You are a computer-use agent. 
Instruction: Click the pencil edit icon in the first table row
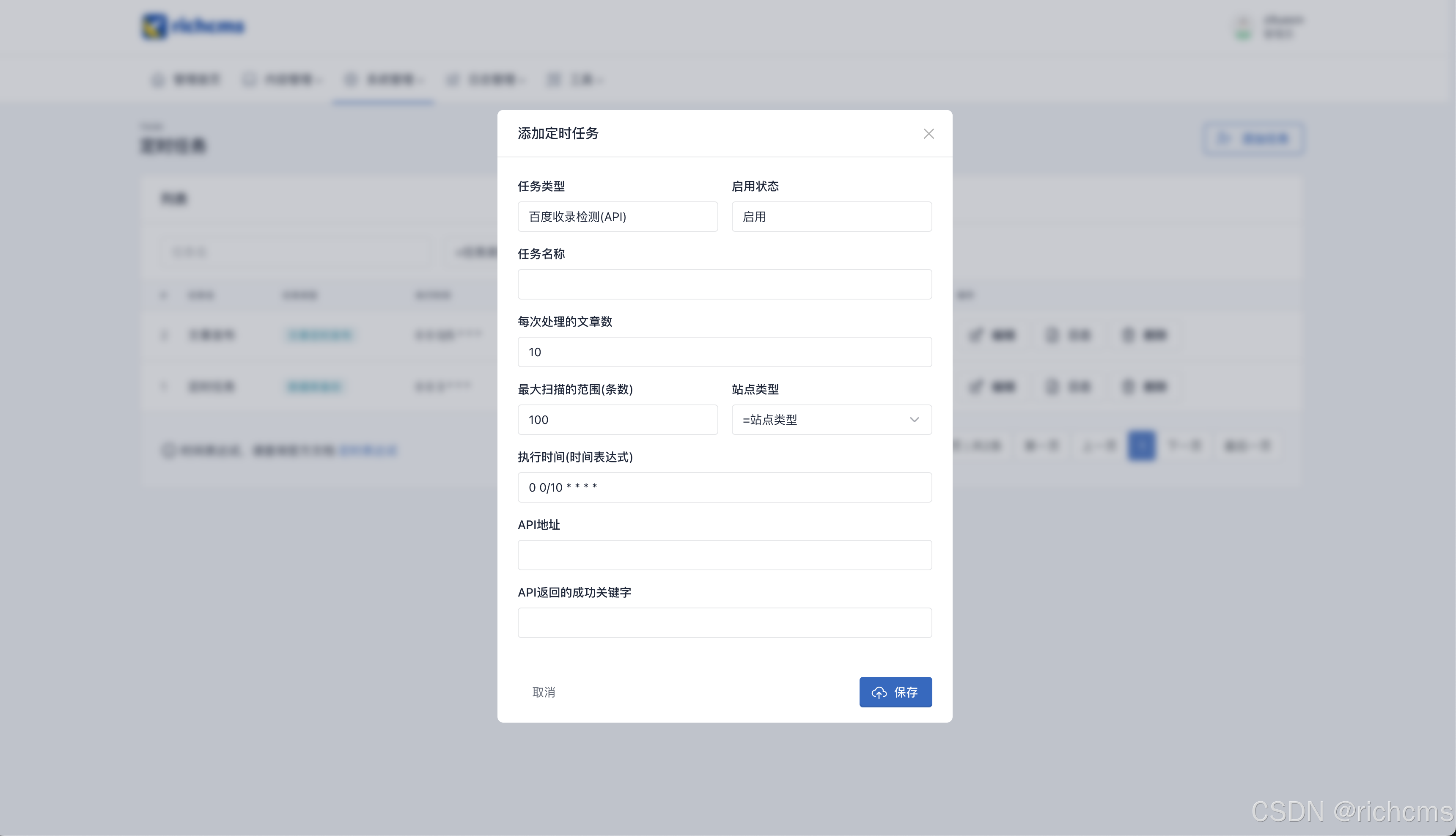coord(976,335)
